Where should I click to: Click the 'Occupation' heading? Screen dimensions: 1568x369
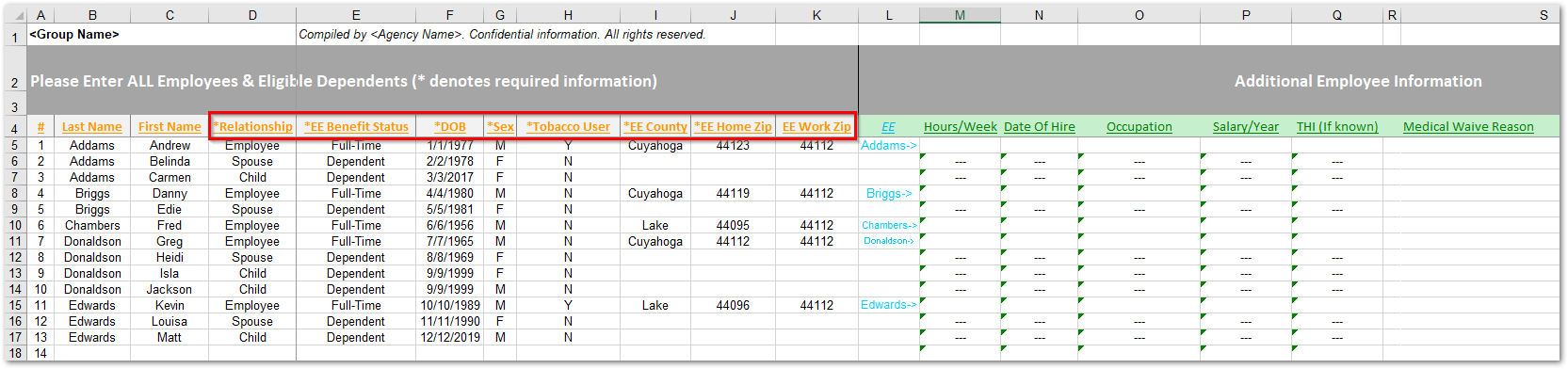click(1139, 127)
